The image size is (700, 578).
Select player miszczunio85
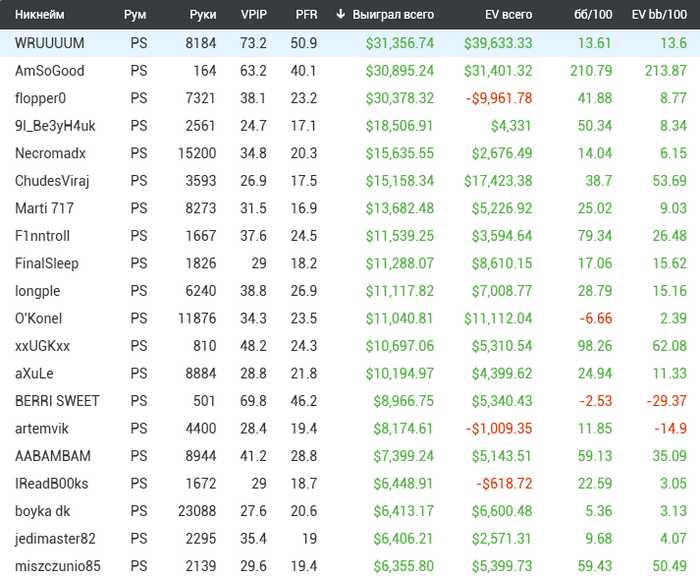(58, 566)
